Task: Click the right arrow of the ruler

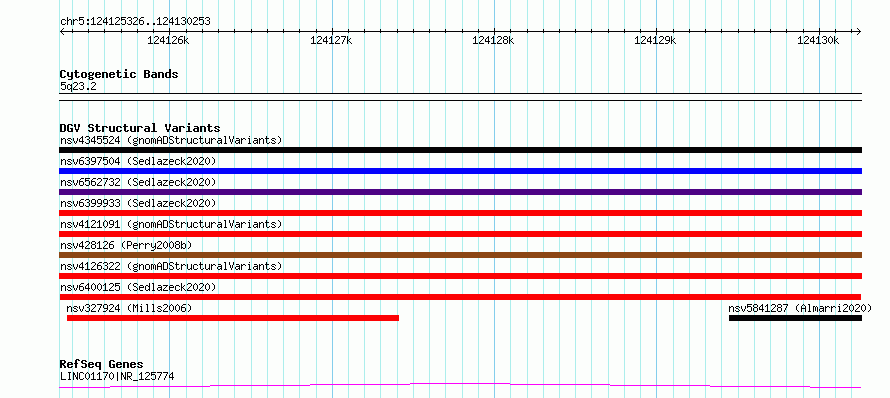Action: [x=858, y=31]
